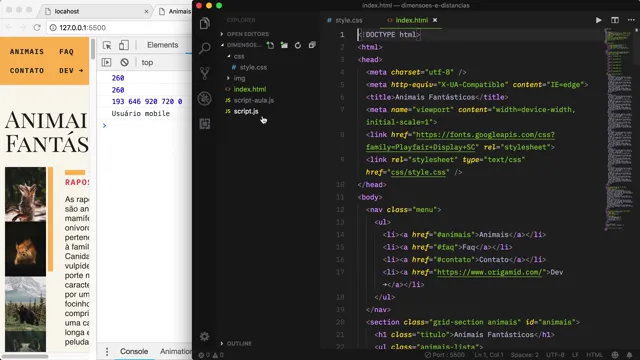The image size is (640, 360).
Task: Select the Animations drawer tab in DevTools
Action: click(x=176, y=351)
